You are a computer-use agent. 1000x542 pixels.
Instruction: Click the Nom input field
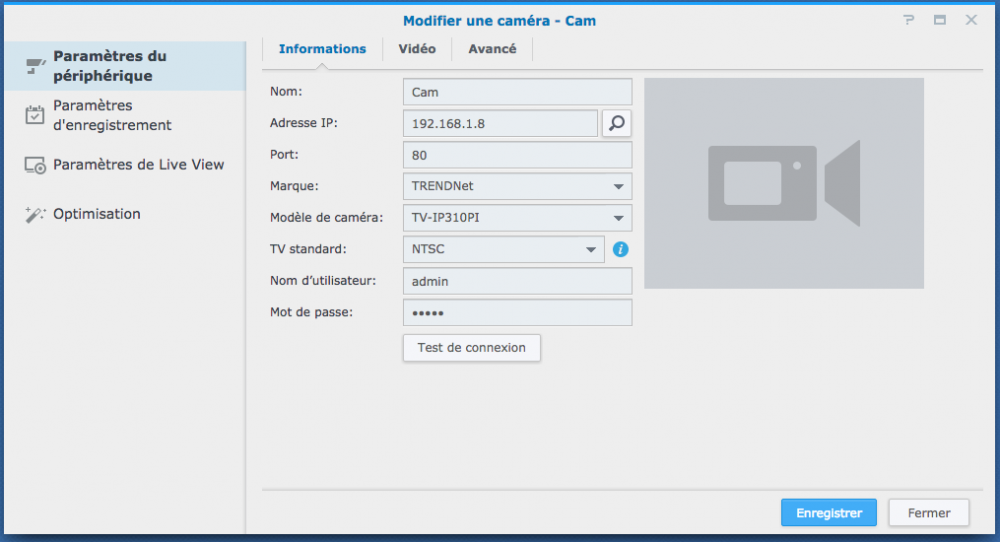[517, 92]
